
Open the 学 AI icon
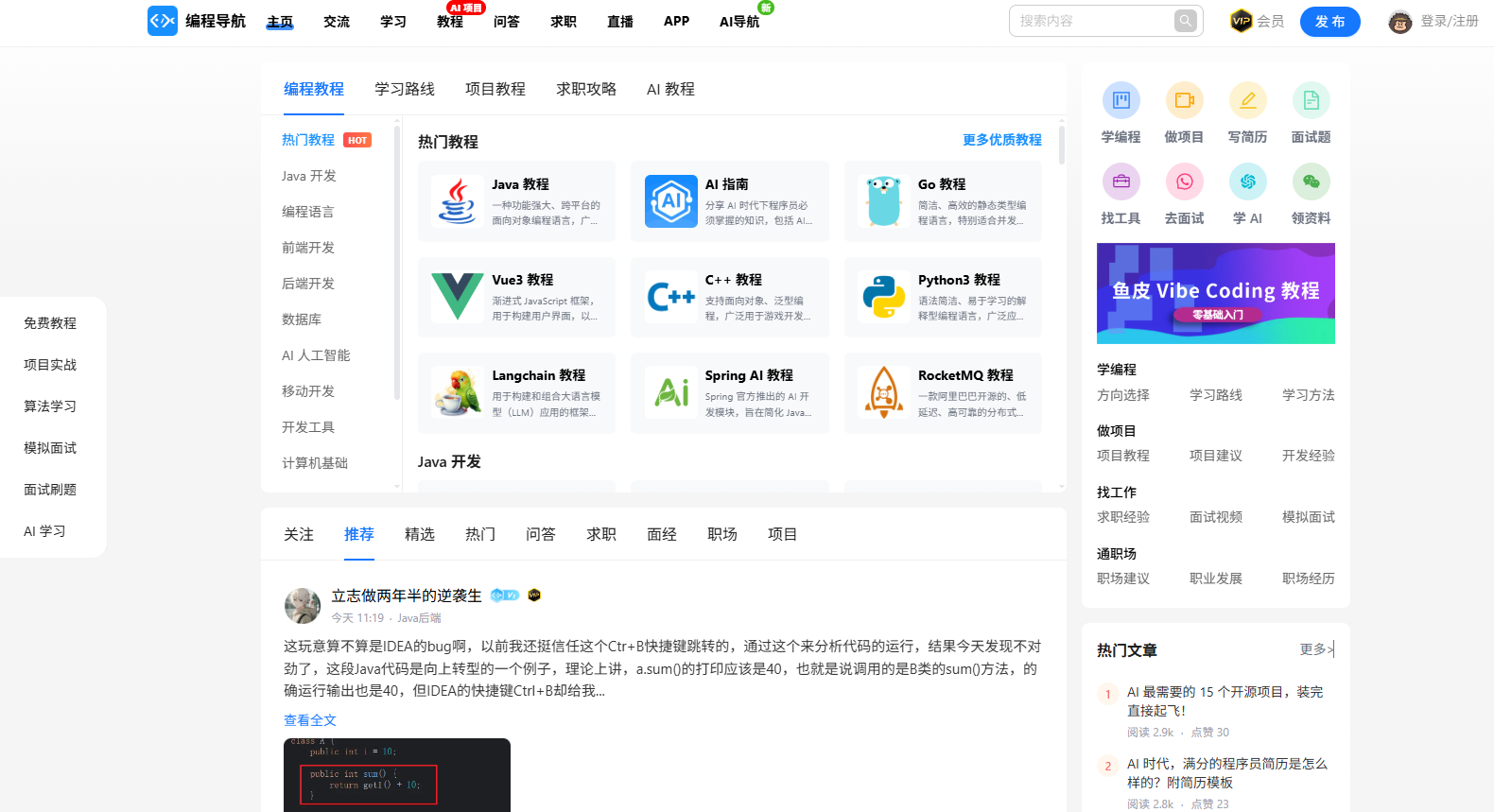pyautogui.click(x=1248, y=181)
